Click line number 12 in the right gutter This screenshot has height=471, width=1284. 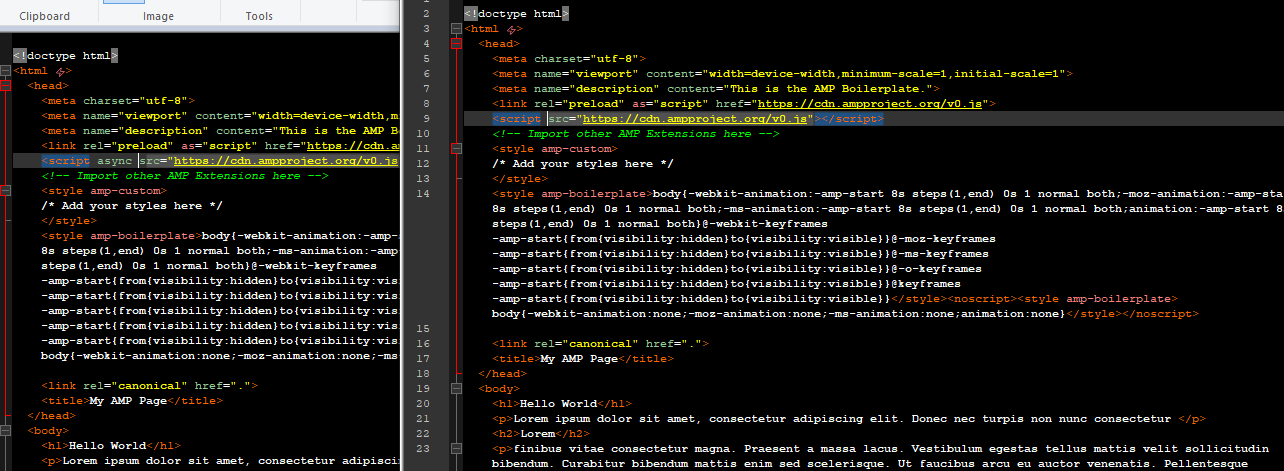tap(424, 163)
